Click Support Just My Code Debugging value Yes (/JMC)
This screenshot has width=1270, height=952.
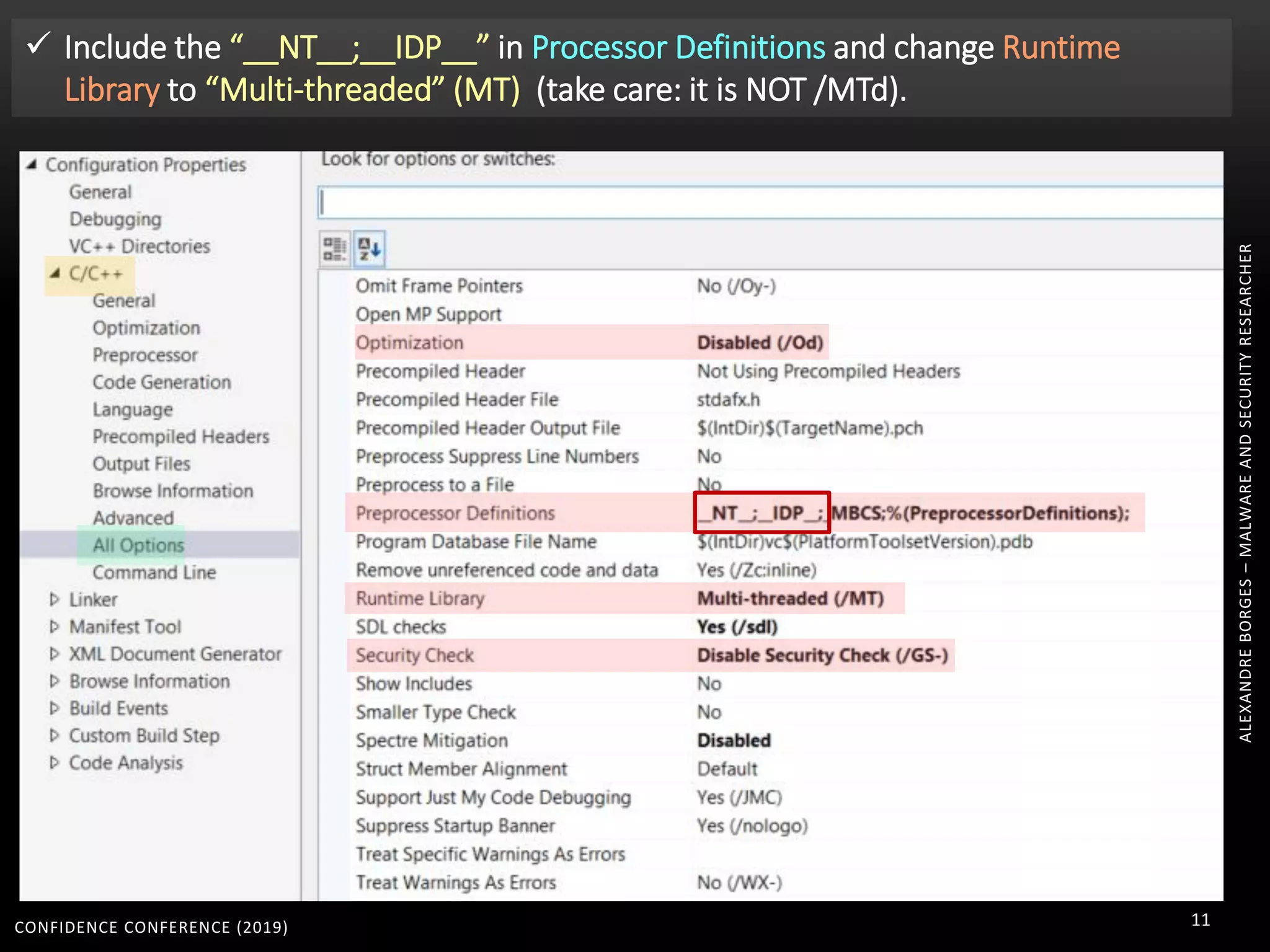739,798
